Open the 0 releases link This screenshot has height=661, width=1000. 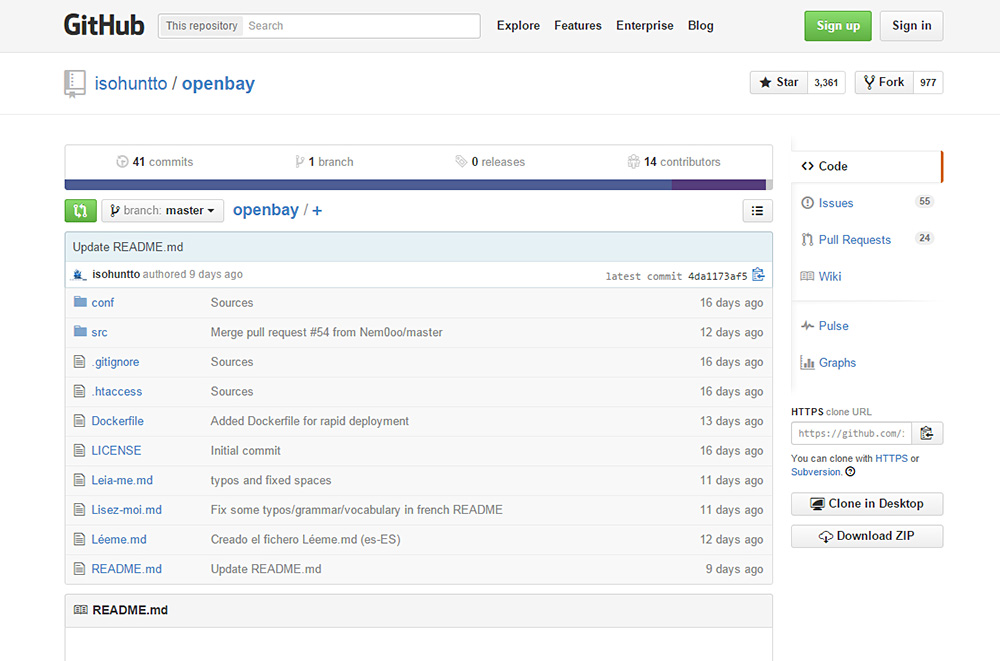[490, 162]
